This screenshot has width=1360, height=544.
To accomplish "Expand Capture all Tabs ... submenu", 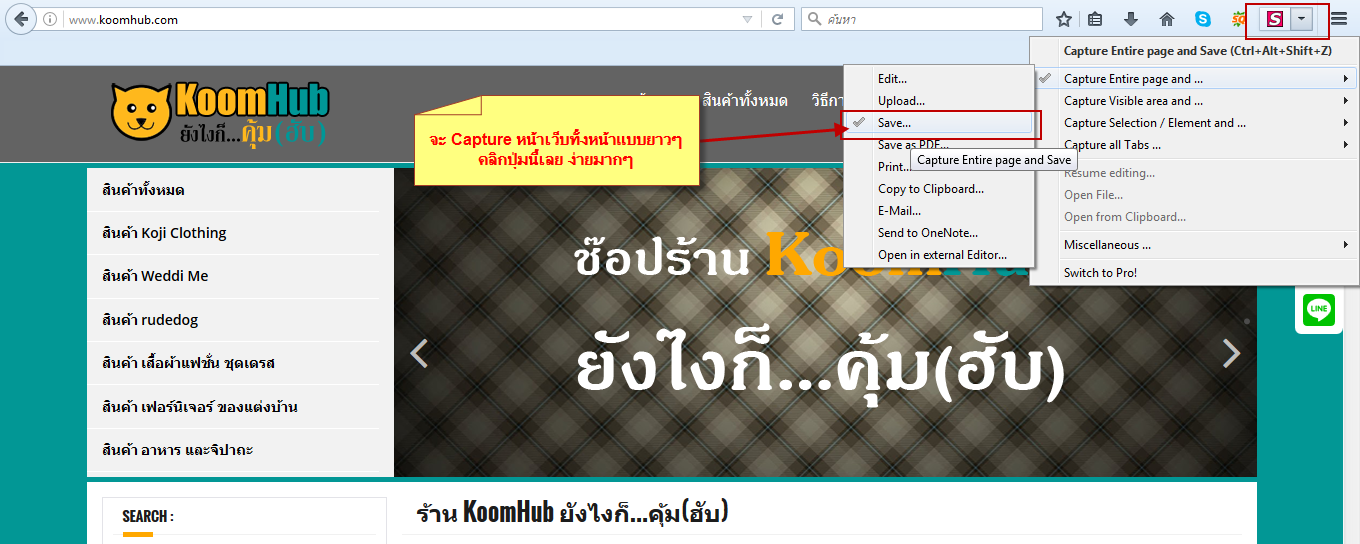I will pos(1195,145).
